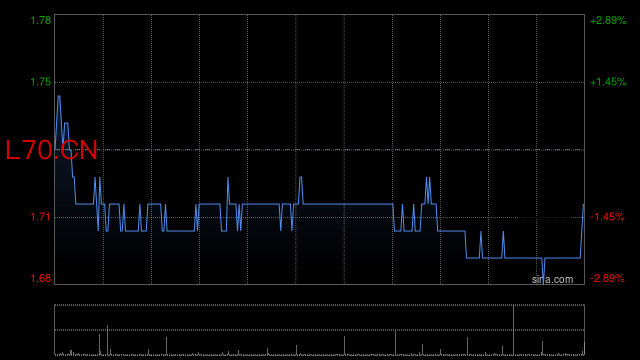
Task: Click the 1.71 price axis label
Action: click(x=41, y=217)
